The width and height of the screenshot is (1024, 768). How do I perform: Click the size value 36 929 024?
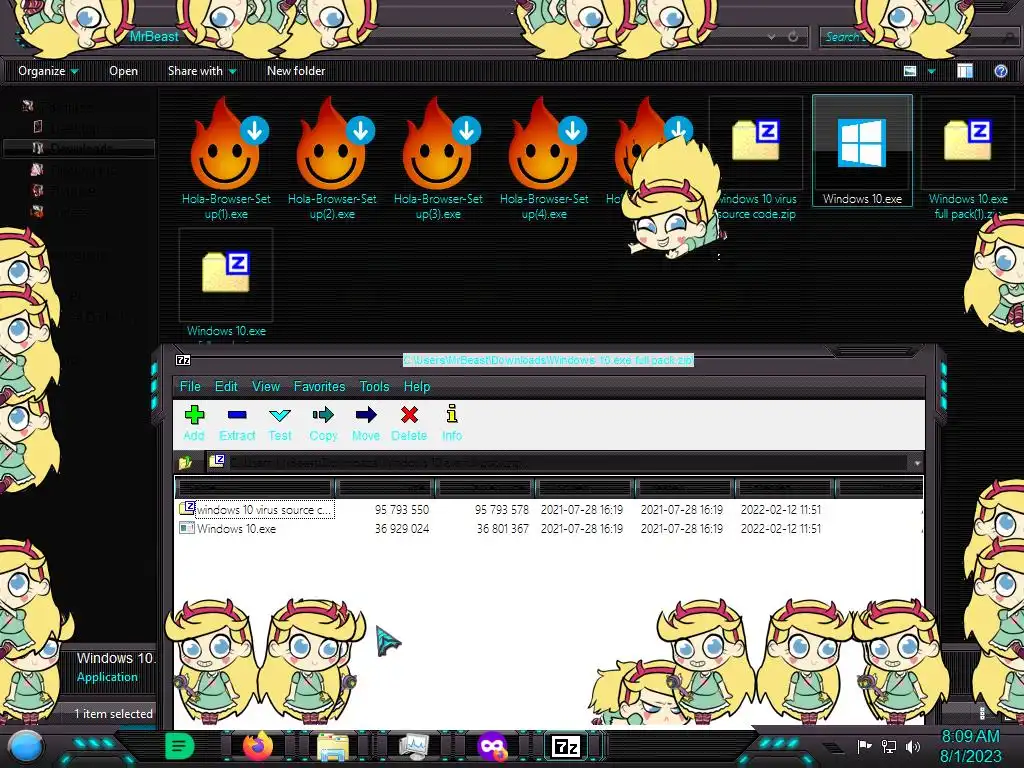click(402, 528)
